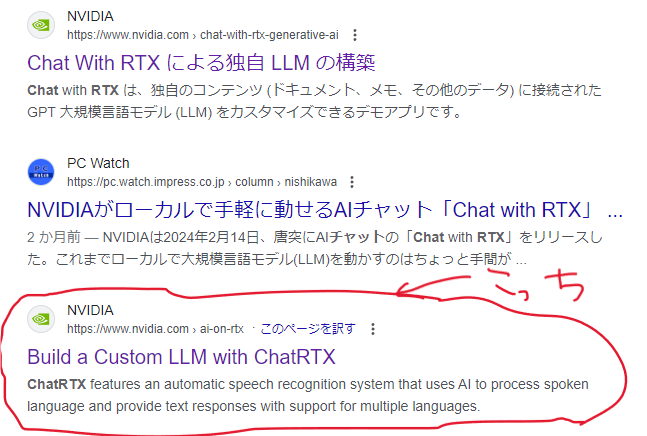The width and height of the screenshot is (647, 436).
Task: Click the snippet starting "ChatRTX features an automatic"
Action: [308, 395]
